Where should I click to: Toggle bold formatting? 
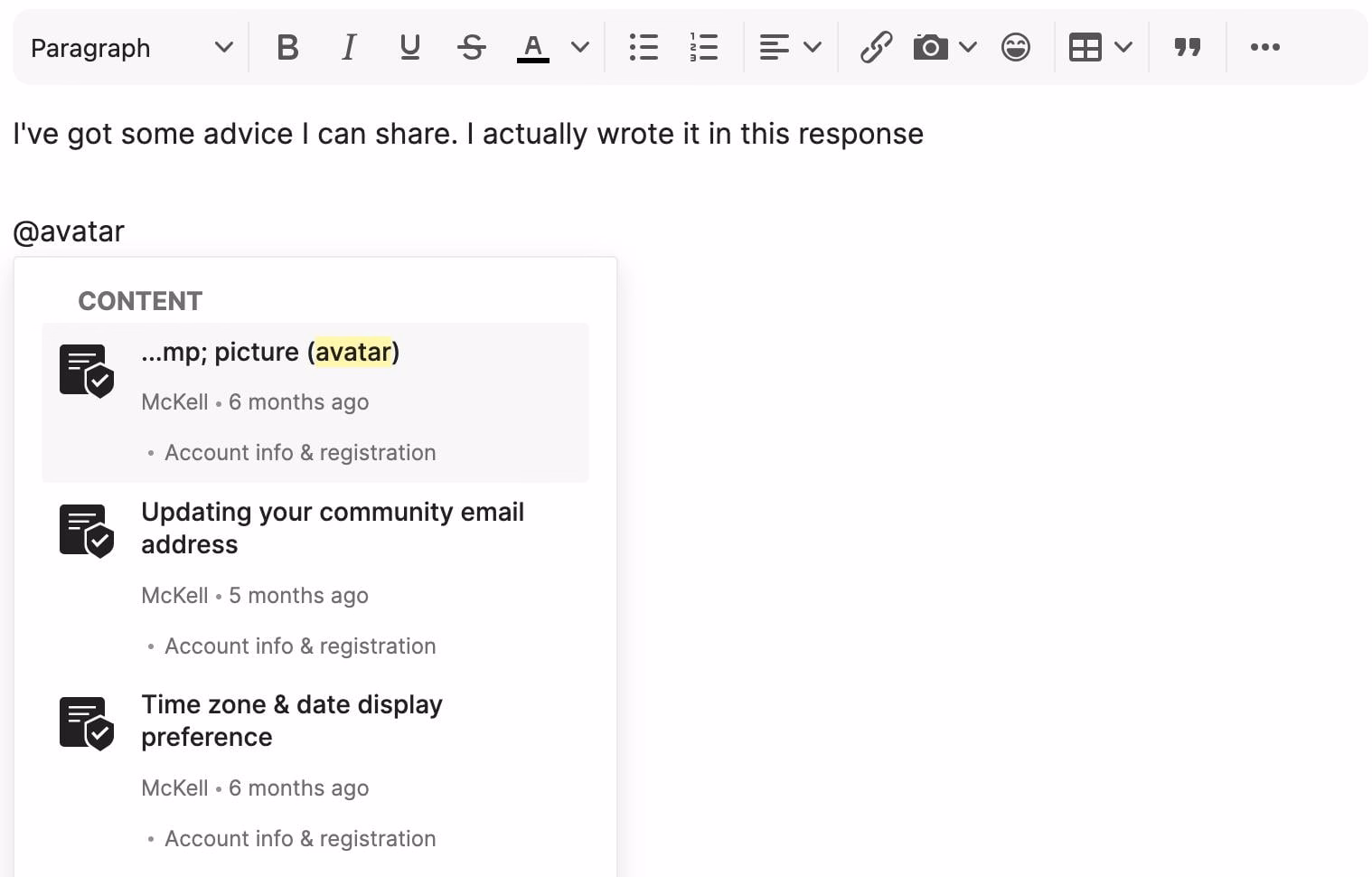click(x=287, y=47)
